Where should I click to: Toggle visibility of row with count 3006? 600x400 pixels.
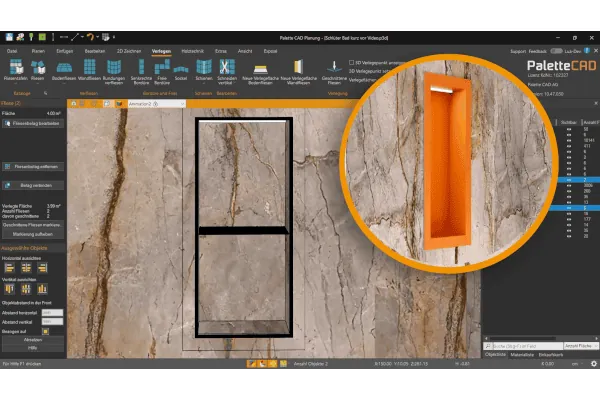pyautogui.click(x=569, y=185)
